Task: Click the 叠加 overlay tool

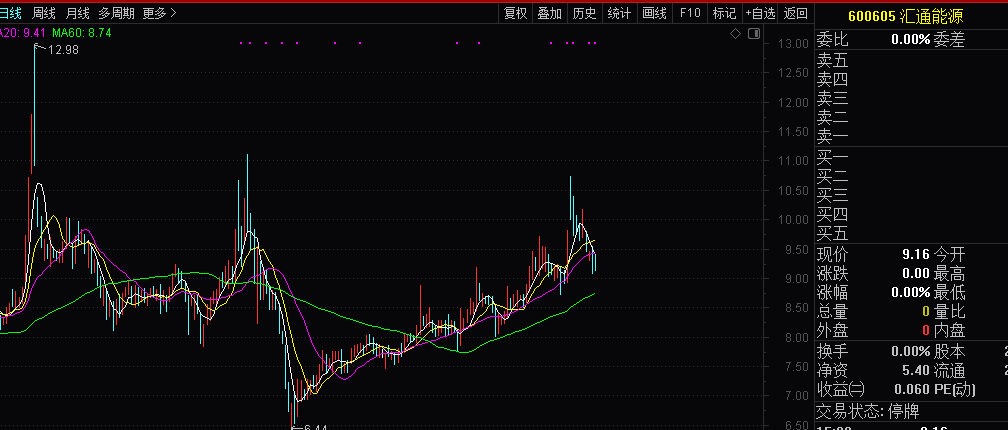Action: point(549,13)
